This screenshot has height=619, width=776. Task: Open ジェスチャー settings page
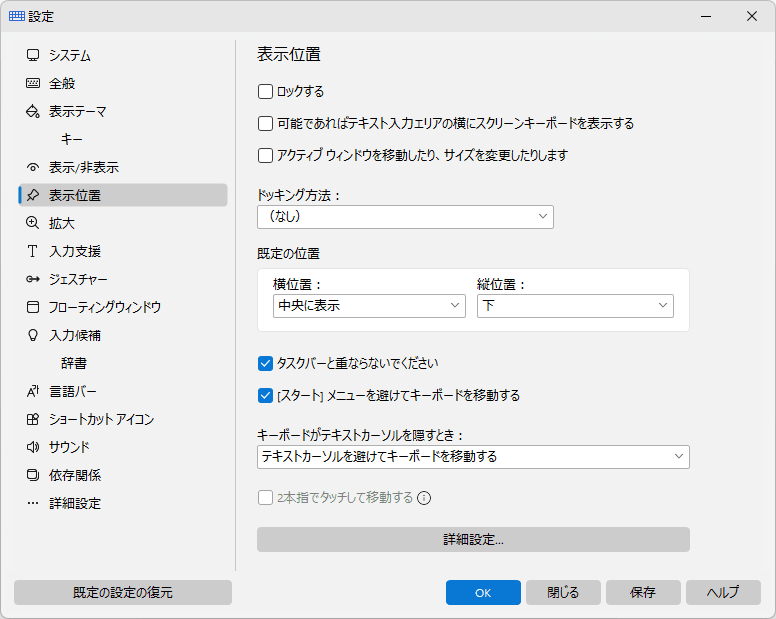[123, 279]
